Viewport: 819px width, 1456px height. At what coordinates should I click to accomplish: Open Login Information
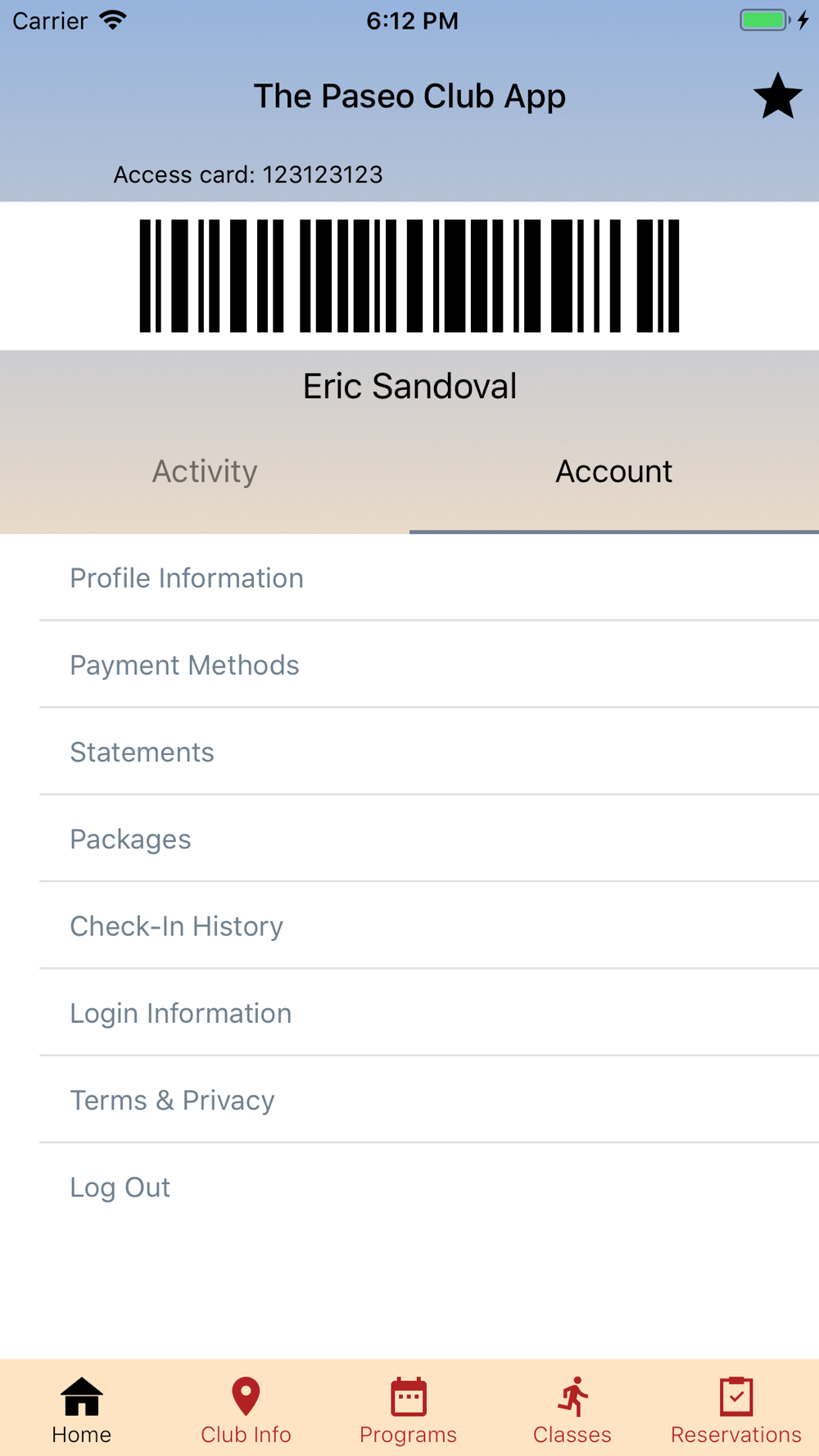pyautogui.click(x=180, y=1013)
